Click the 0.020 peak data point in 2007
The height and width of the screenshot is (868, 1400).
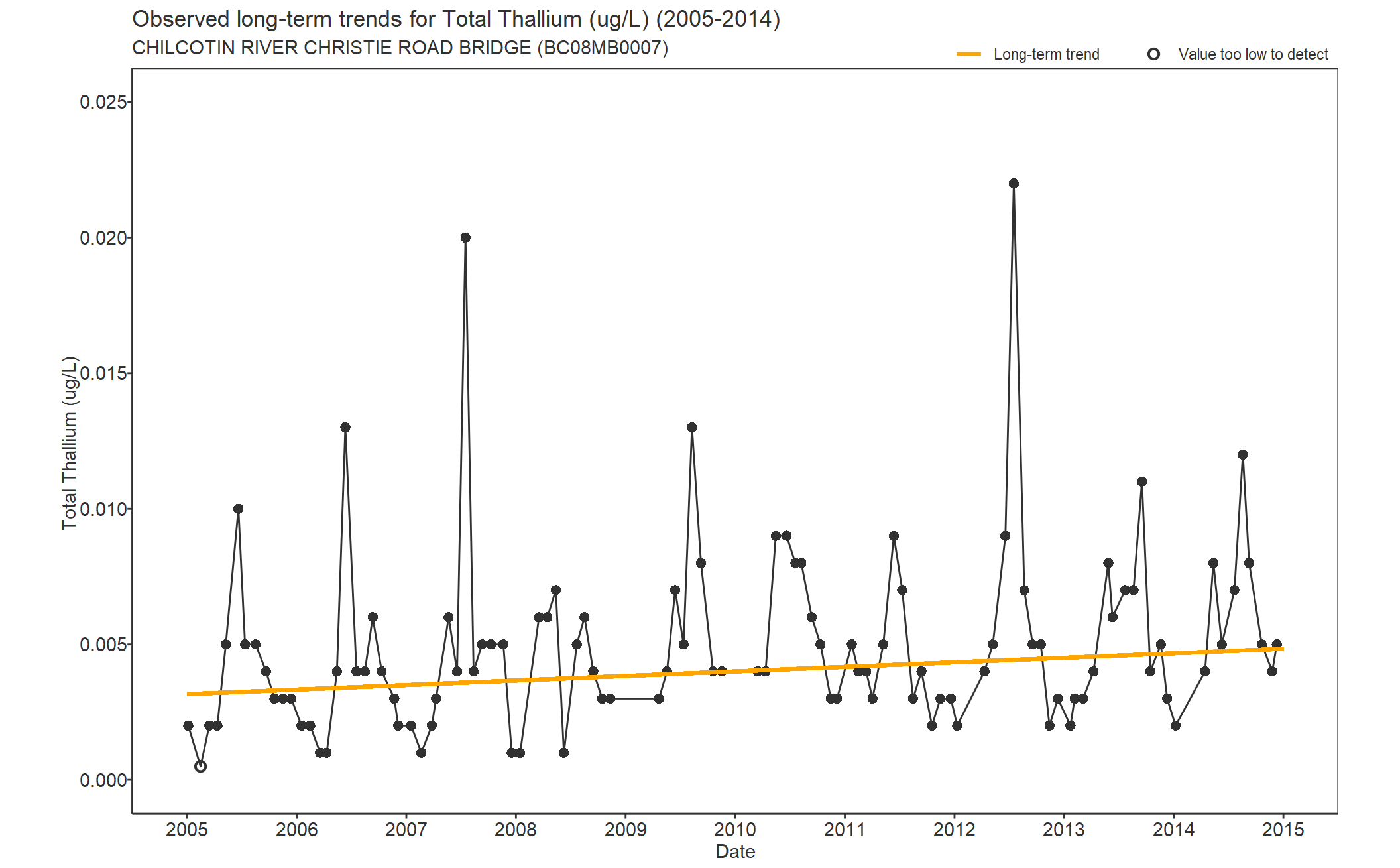pyautogui.click(x=465, y=238)
